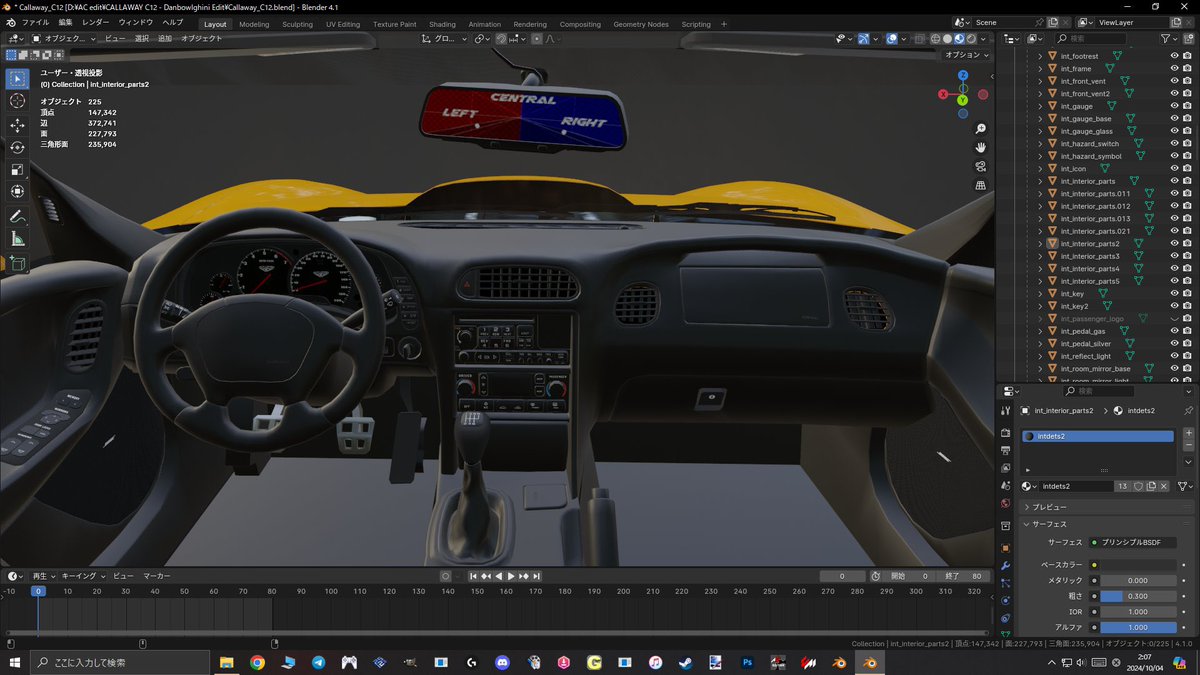
Task: Switch to wireframe viewport shading
Action: 936,38
